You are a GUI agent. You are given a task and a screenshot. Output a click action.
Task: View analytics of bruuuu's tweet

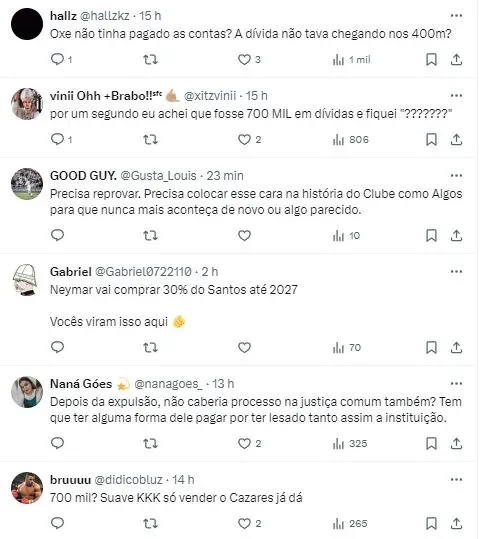click(350, 524)
